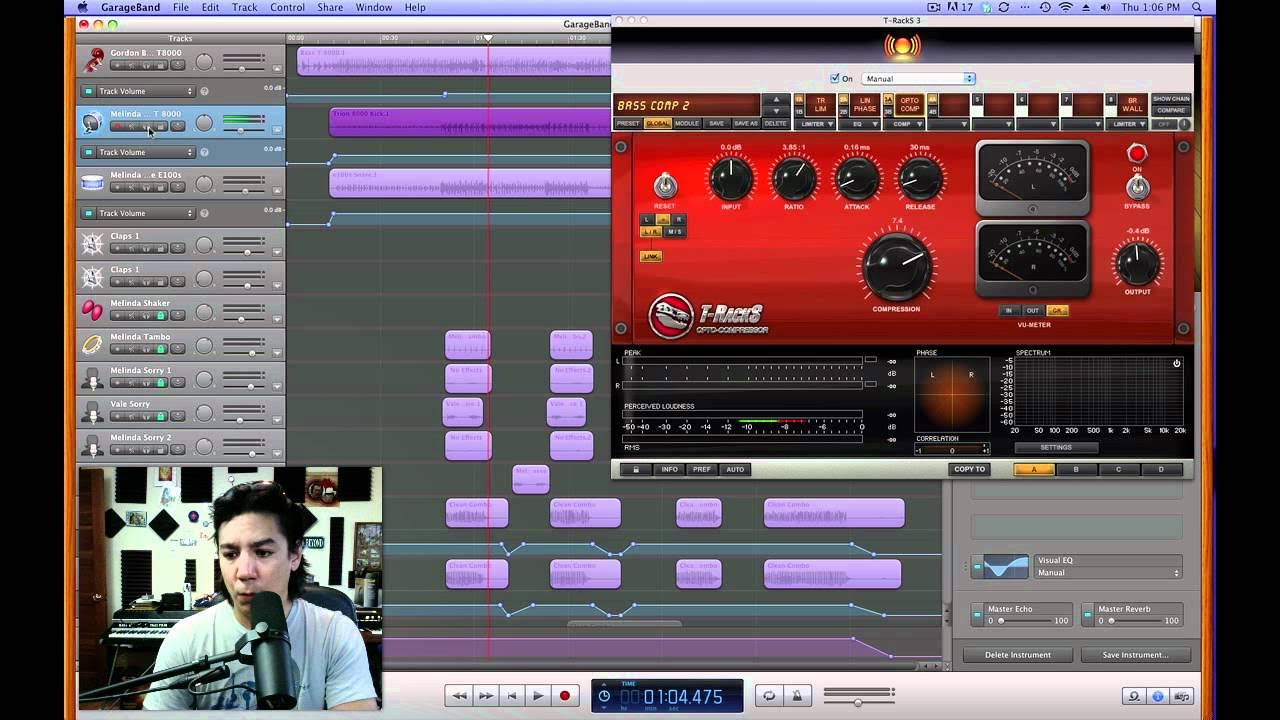
Task: Toggle the compressor Link button
Action: click(x=651, y=256)
